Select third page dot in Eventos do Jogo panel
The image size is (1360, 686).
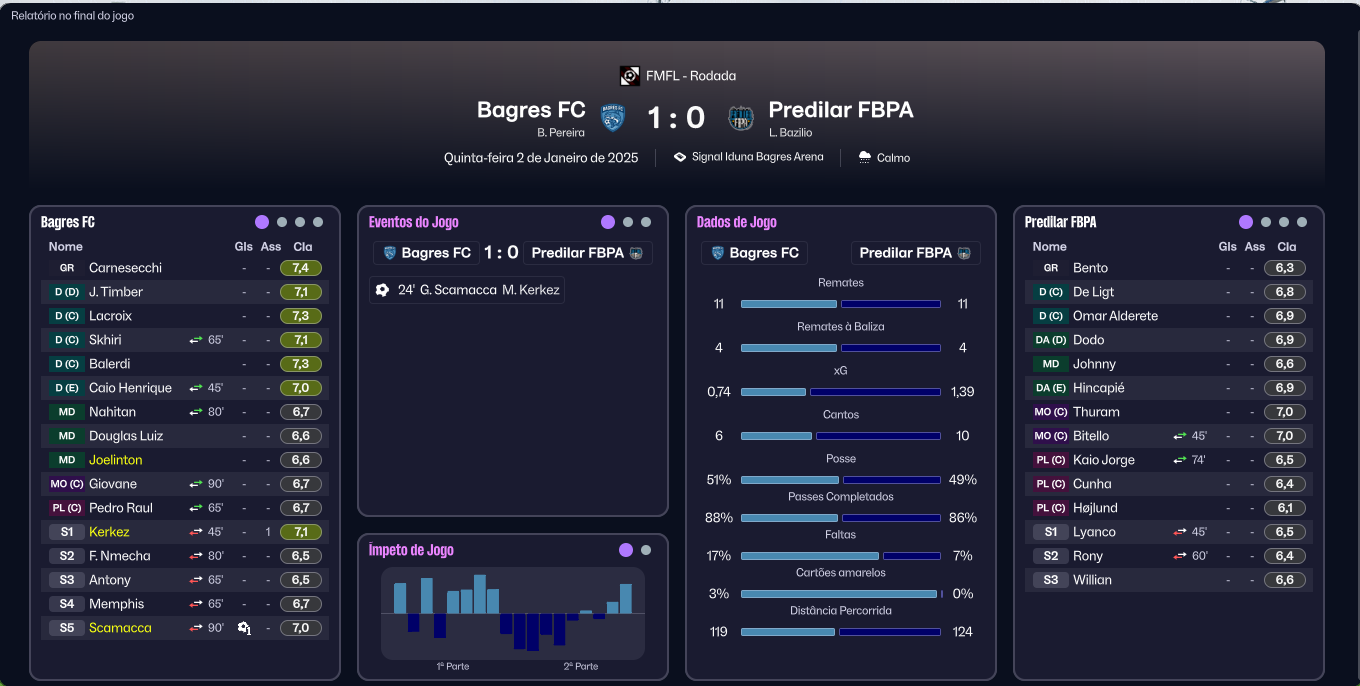click(646, 222)
